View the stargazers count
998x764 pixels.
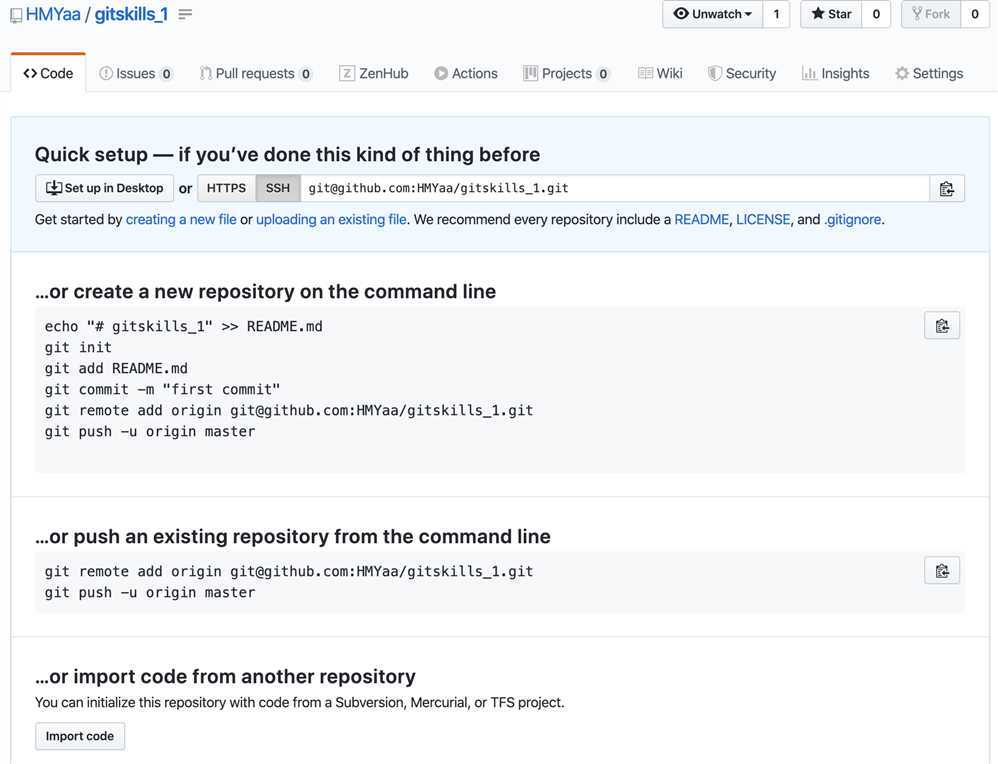pyautogui.click(x=876, y=14)
